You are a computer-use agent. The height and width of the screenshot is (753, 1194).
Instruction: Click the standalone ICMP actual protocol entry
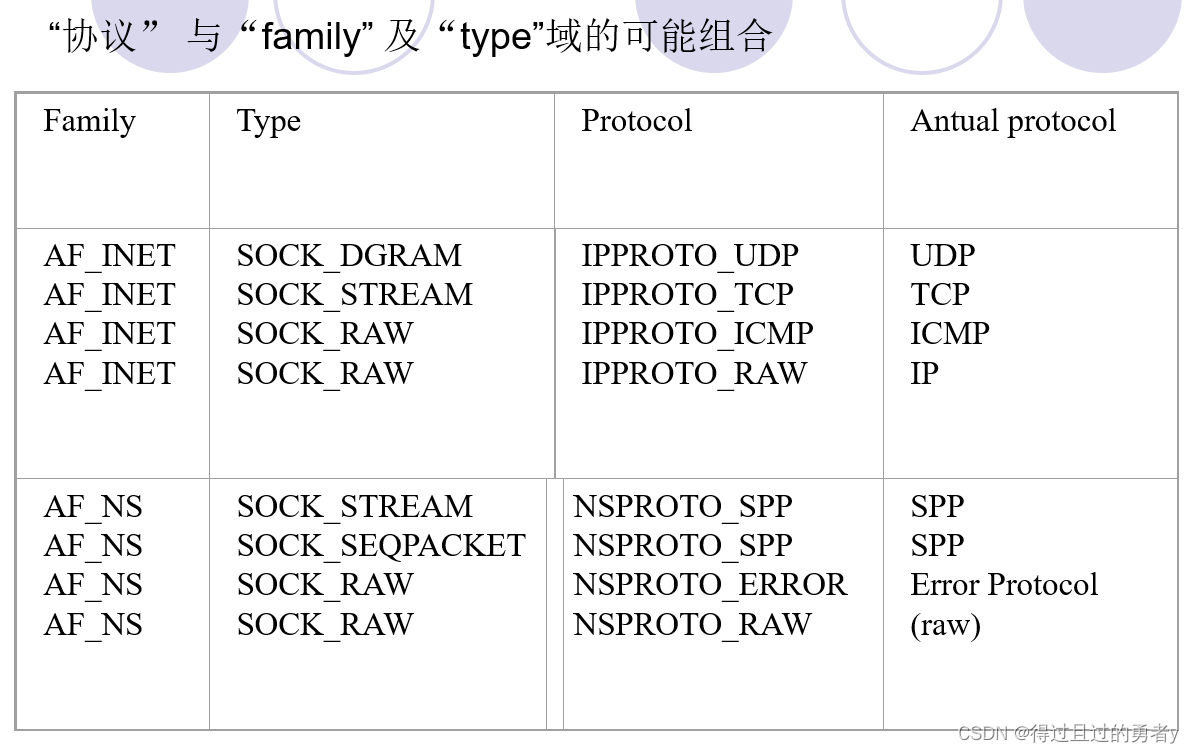click(949, 334)
